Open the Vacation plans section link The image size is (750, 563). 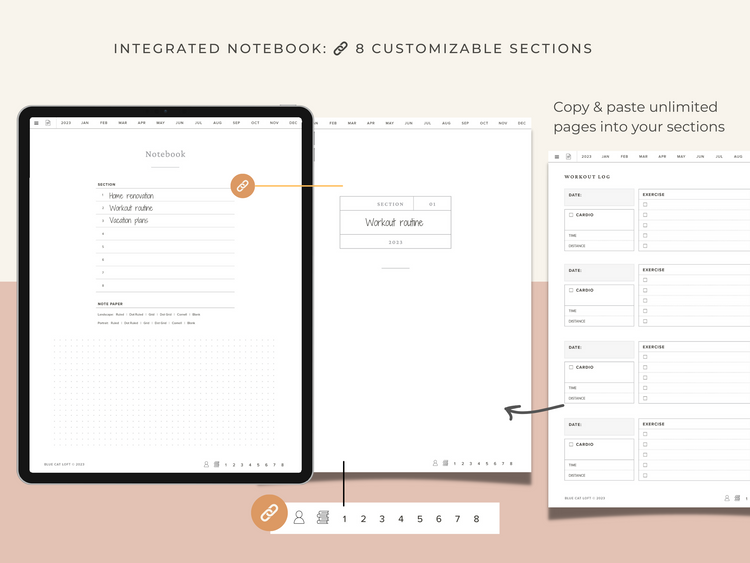pos(128,220)
